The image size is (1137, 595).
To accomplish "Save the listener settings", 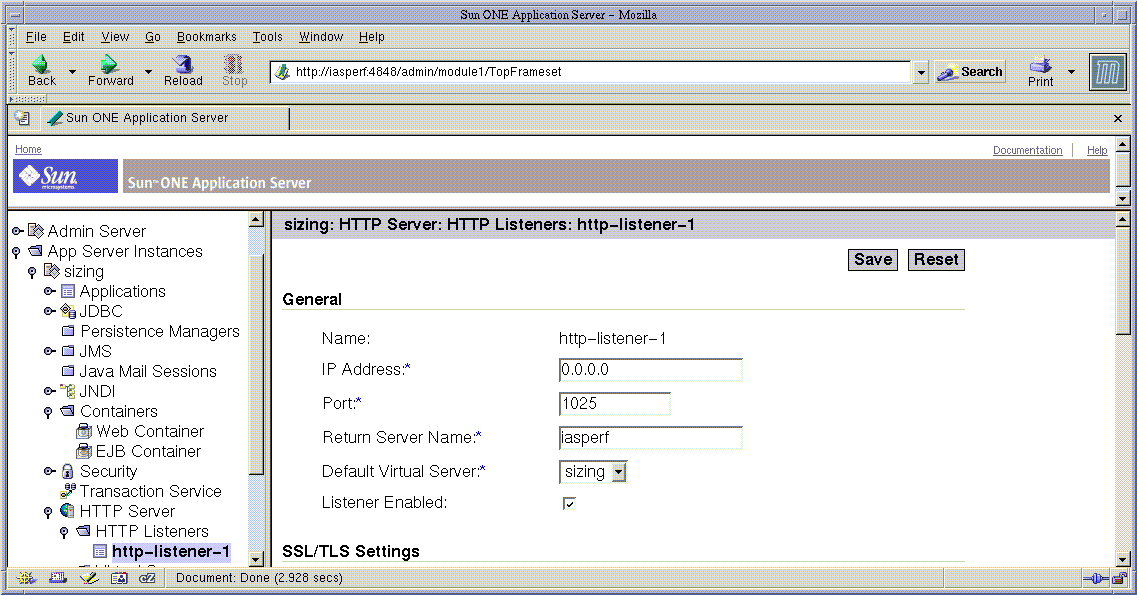I will [872, 259].
